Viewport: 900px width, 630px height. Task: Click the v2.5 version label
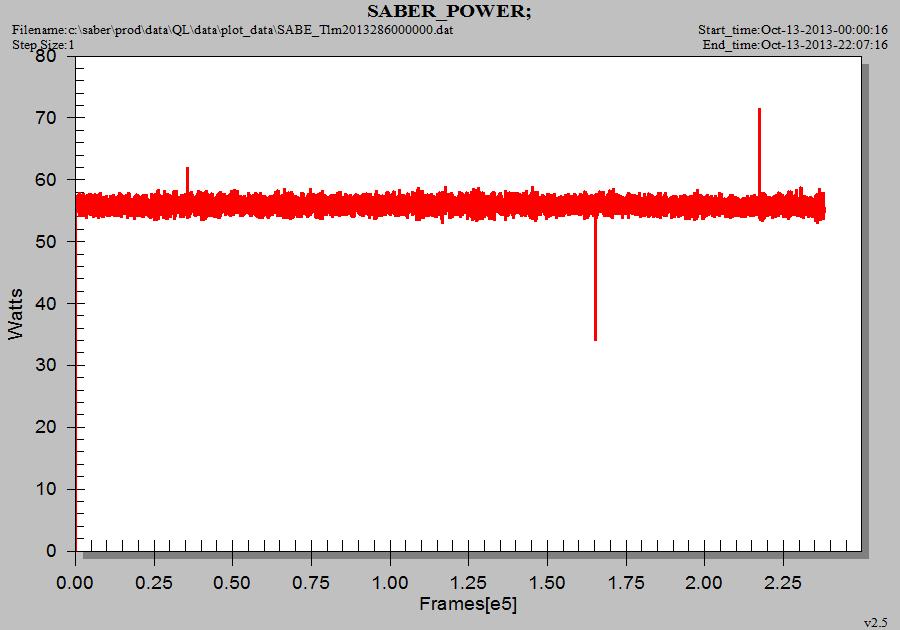tap(875, 623)
